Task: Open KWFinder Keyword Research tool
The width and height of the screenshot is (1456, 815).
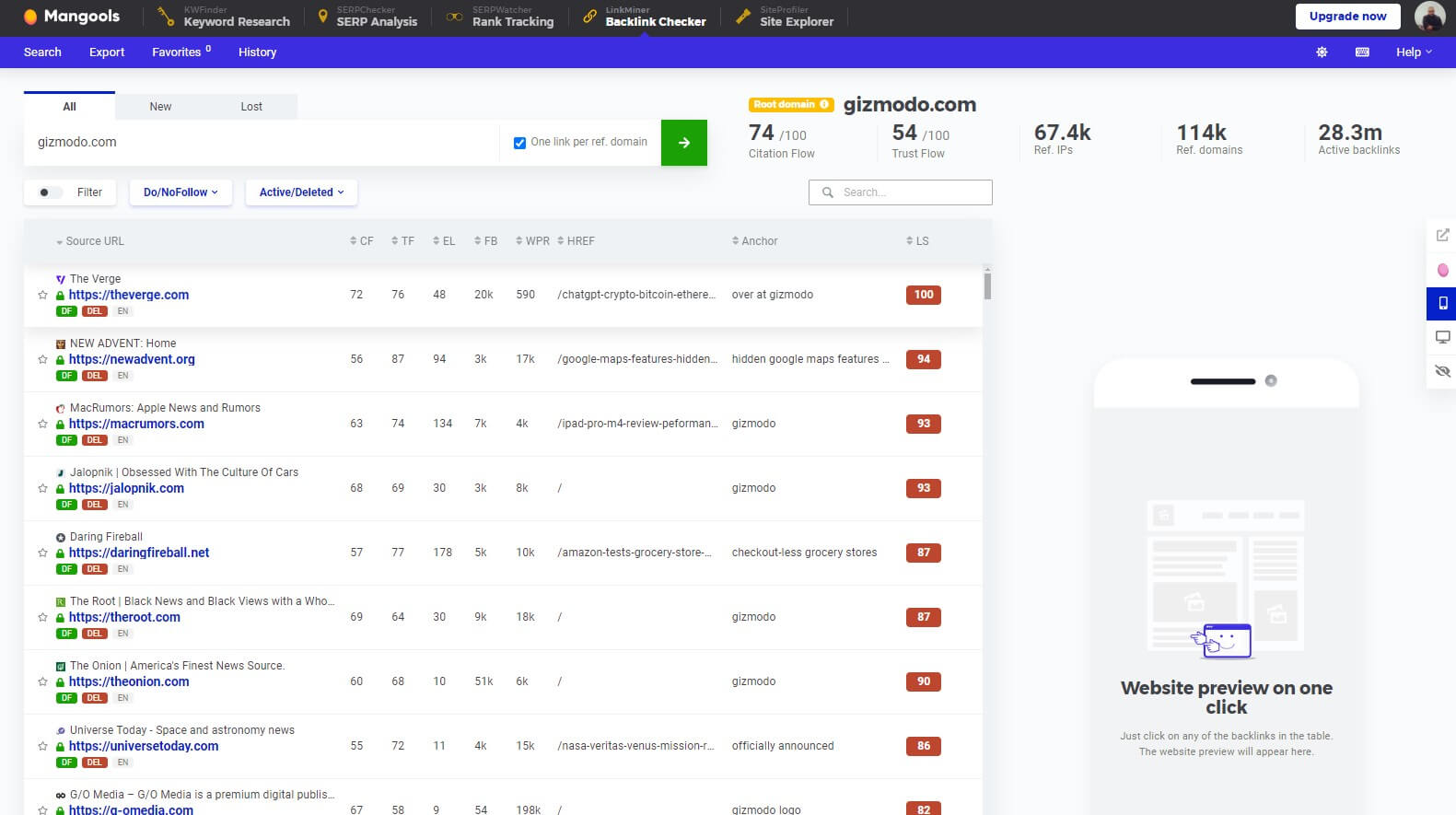Action: [224, 17]
